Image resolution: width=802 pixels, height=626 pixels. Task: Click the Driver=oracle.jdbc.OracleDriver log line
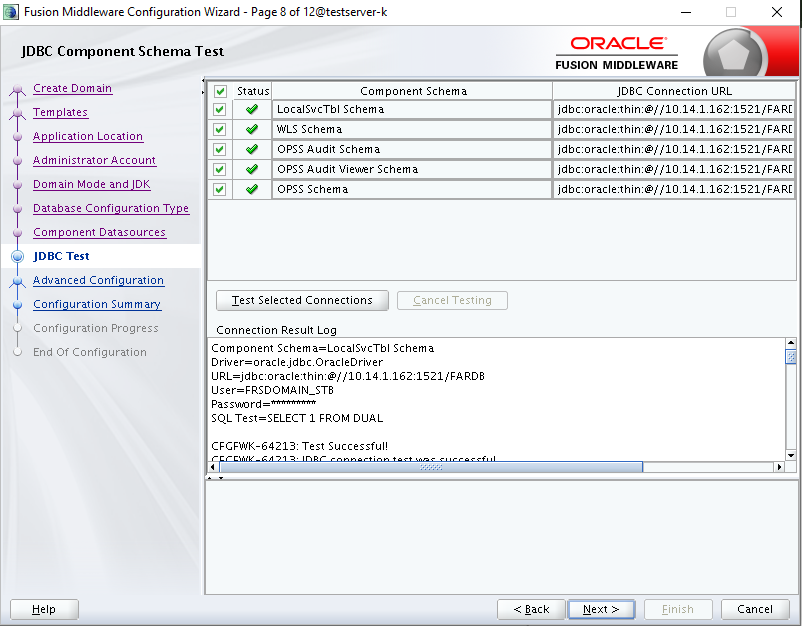click(x=297, y=362)
